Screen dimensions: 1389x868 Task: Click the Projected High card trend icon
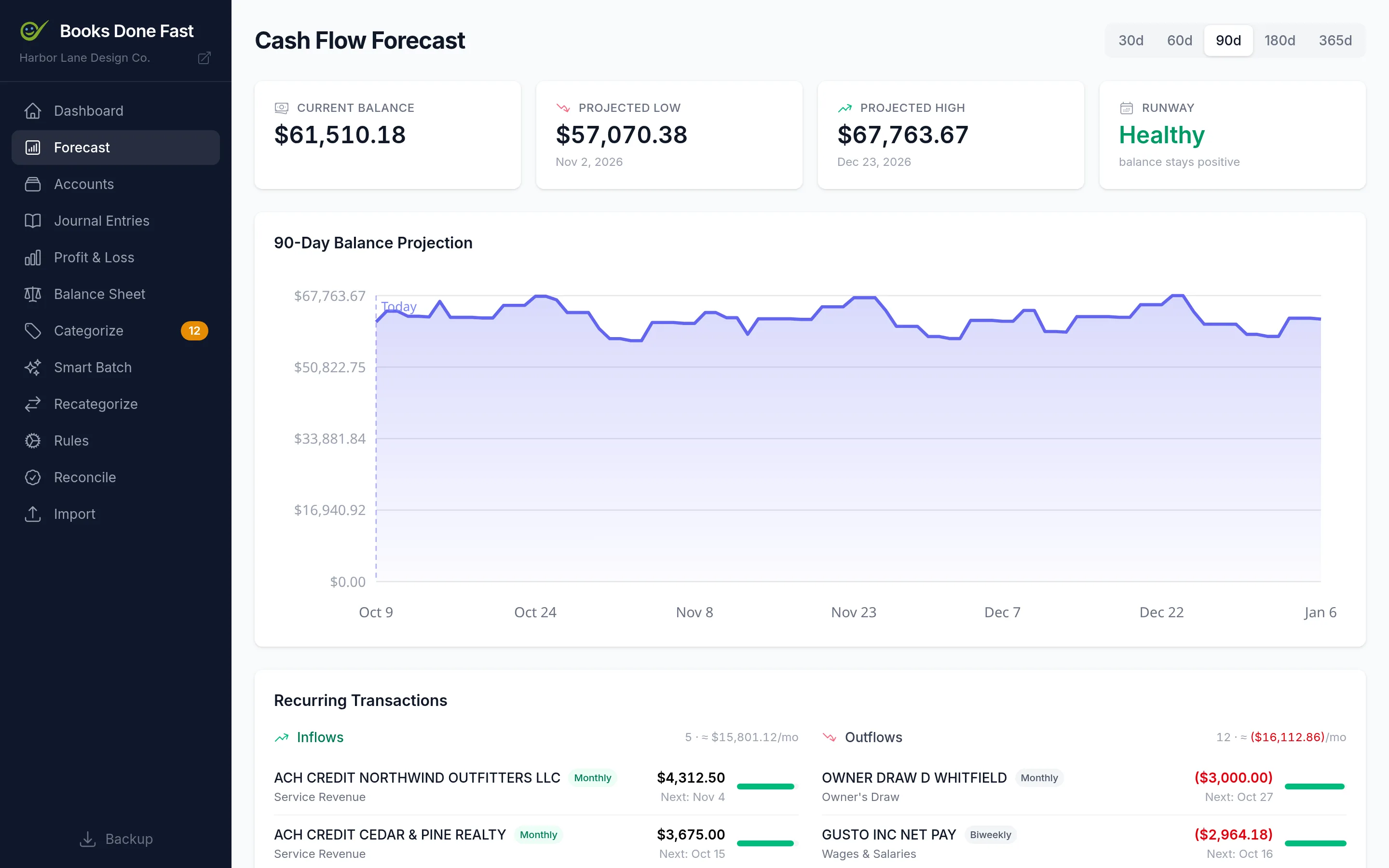pyautogui.click(x=844, y=108)
